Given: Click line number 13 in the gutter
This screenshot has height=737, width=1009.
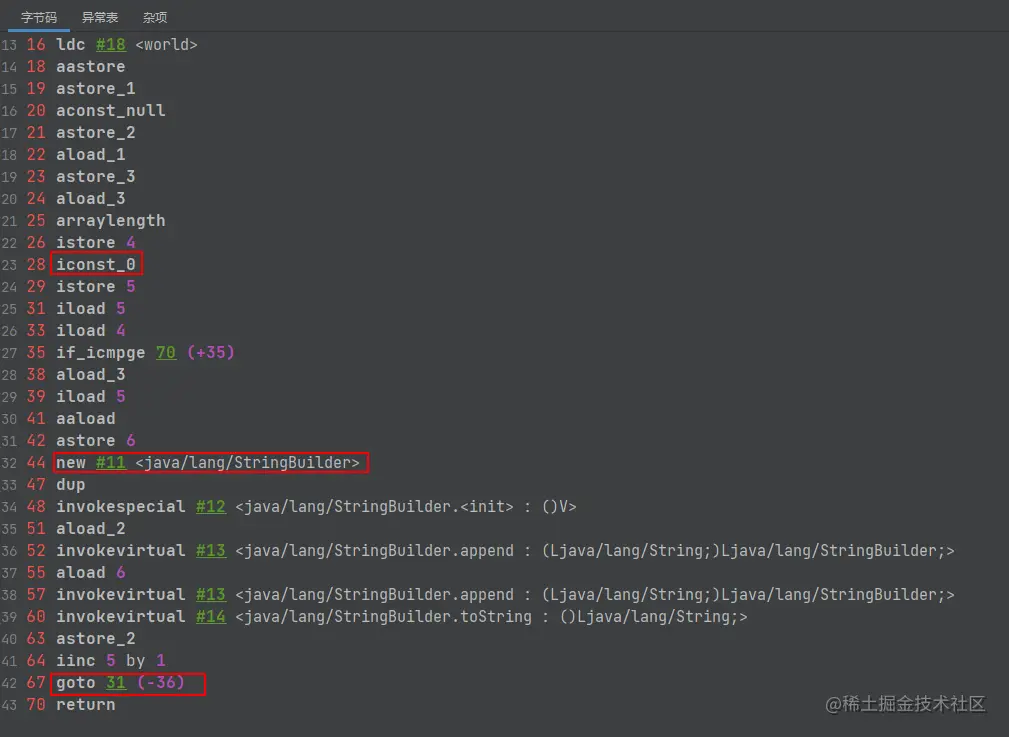Looking at the screenshot, I should click(x=10, y=44).
